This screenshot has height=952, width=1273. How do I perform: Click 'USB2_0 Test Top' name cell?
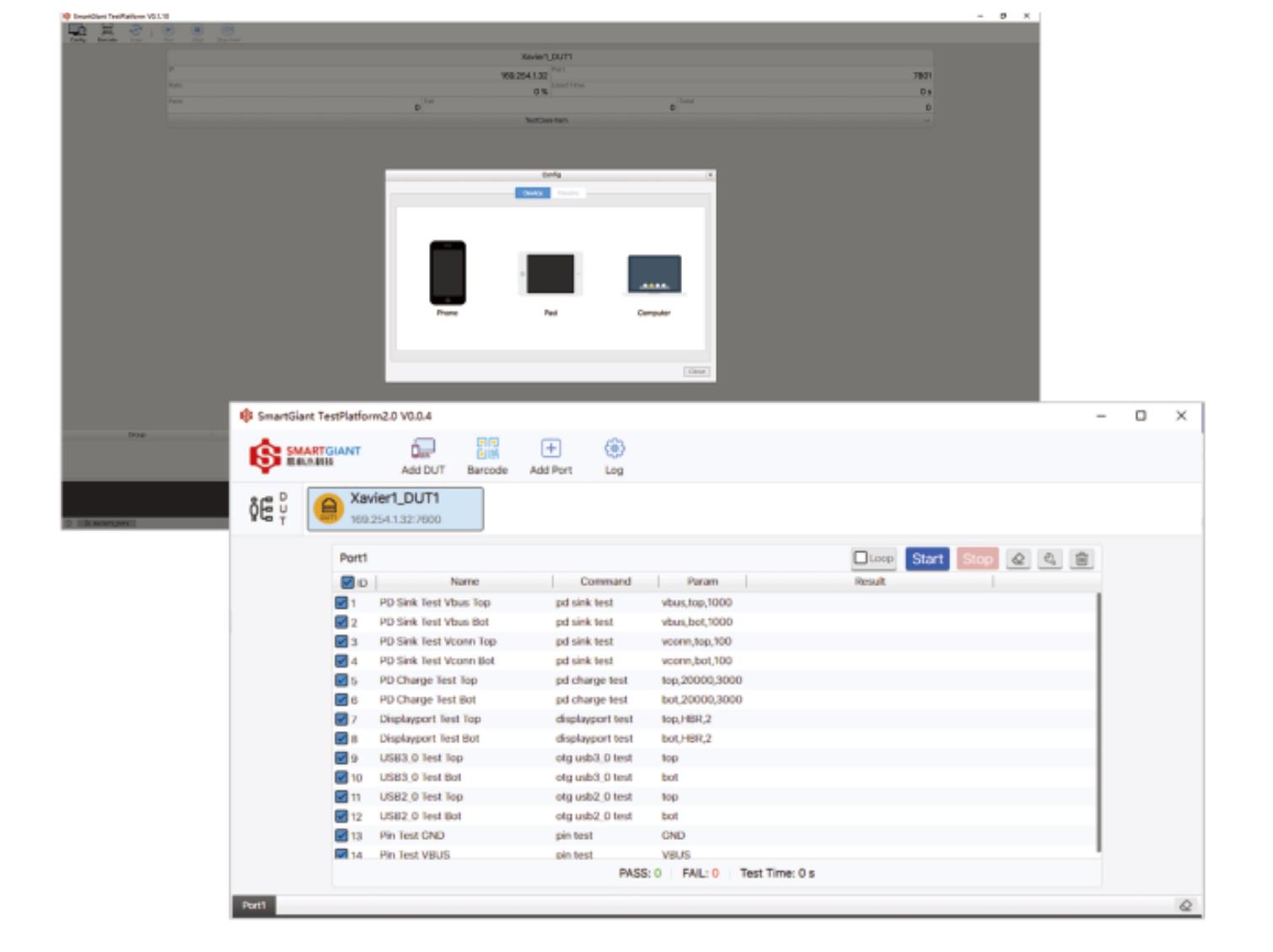[x=421, y=797]
